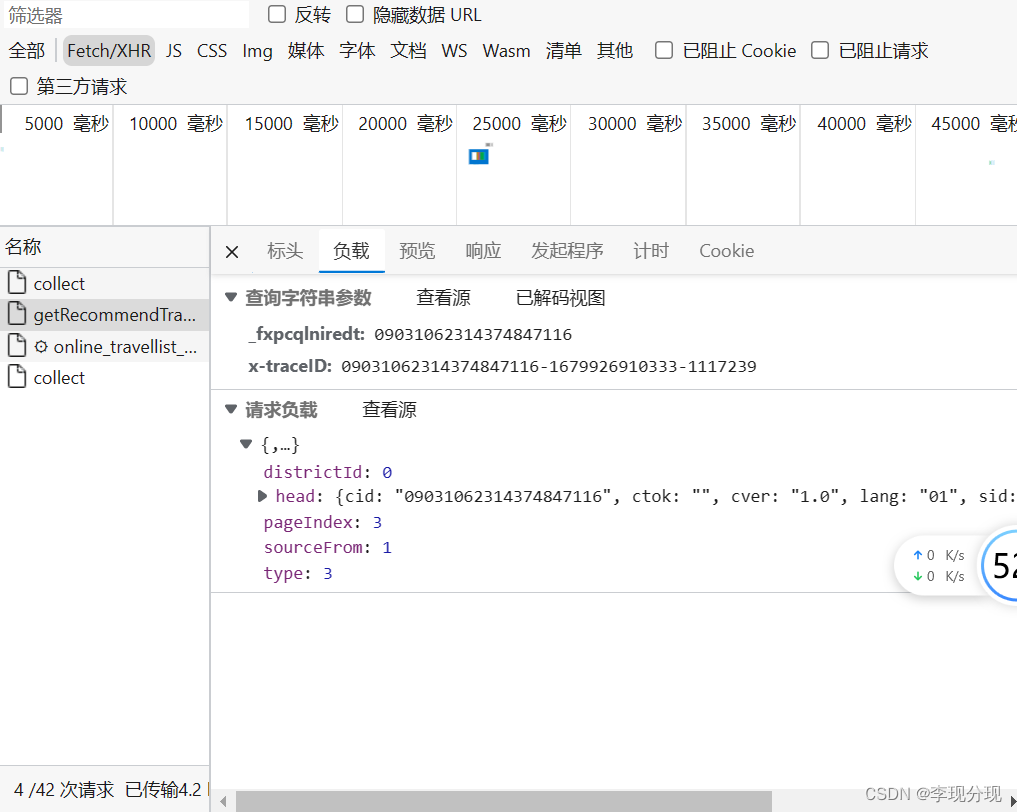Click the districtId: 0 payload line
Image resolution: width=1017 pixels, height=812 pixels.
(328, 472)
